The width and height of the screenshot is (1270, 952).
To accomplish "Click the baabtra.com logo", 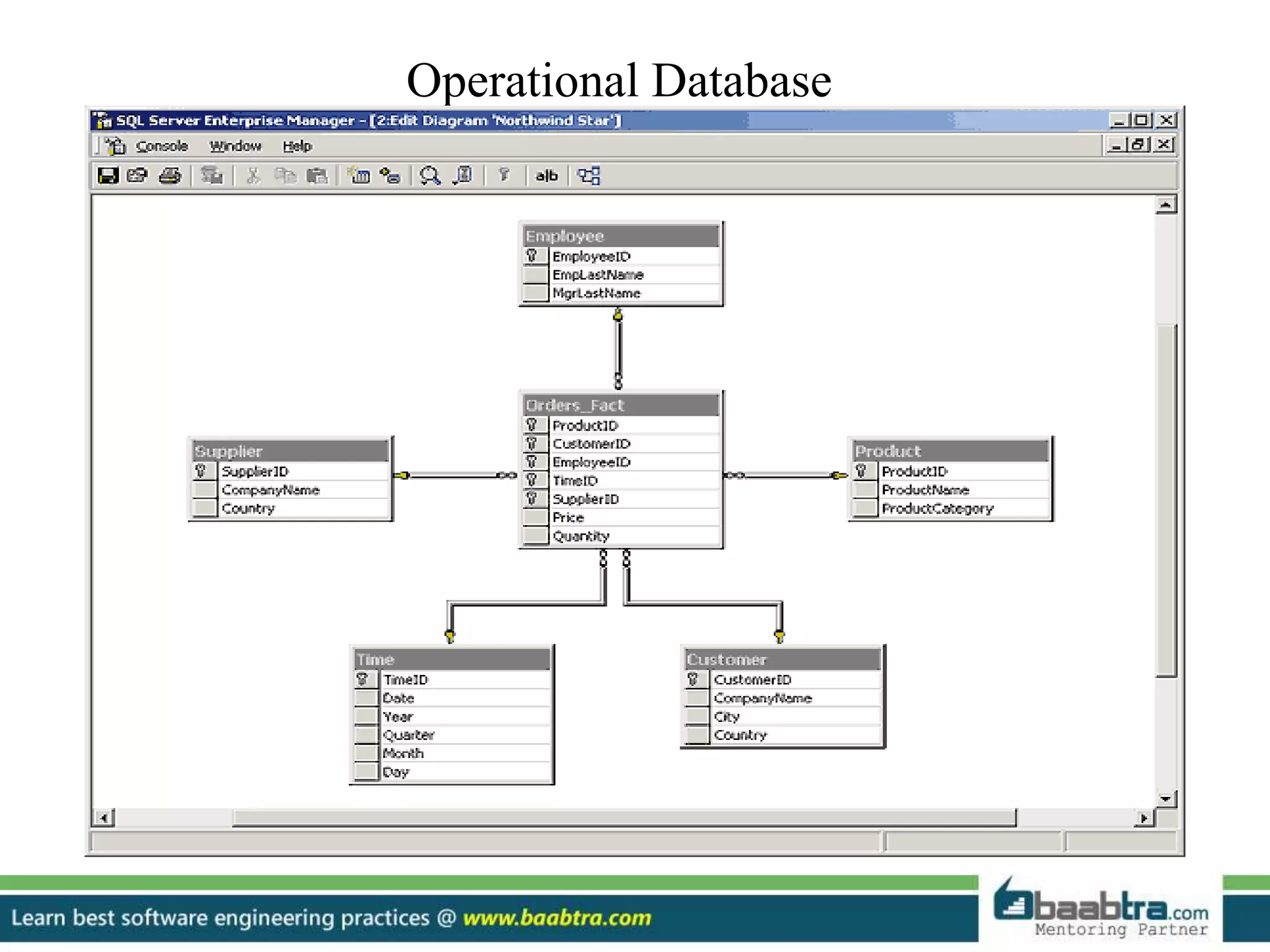I will click(1101, 907).
